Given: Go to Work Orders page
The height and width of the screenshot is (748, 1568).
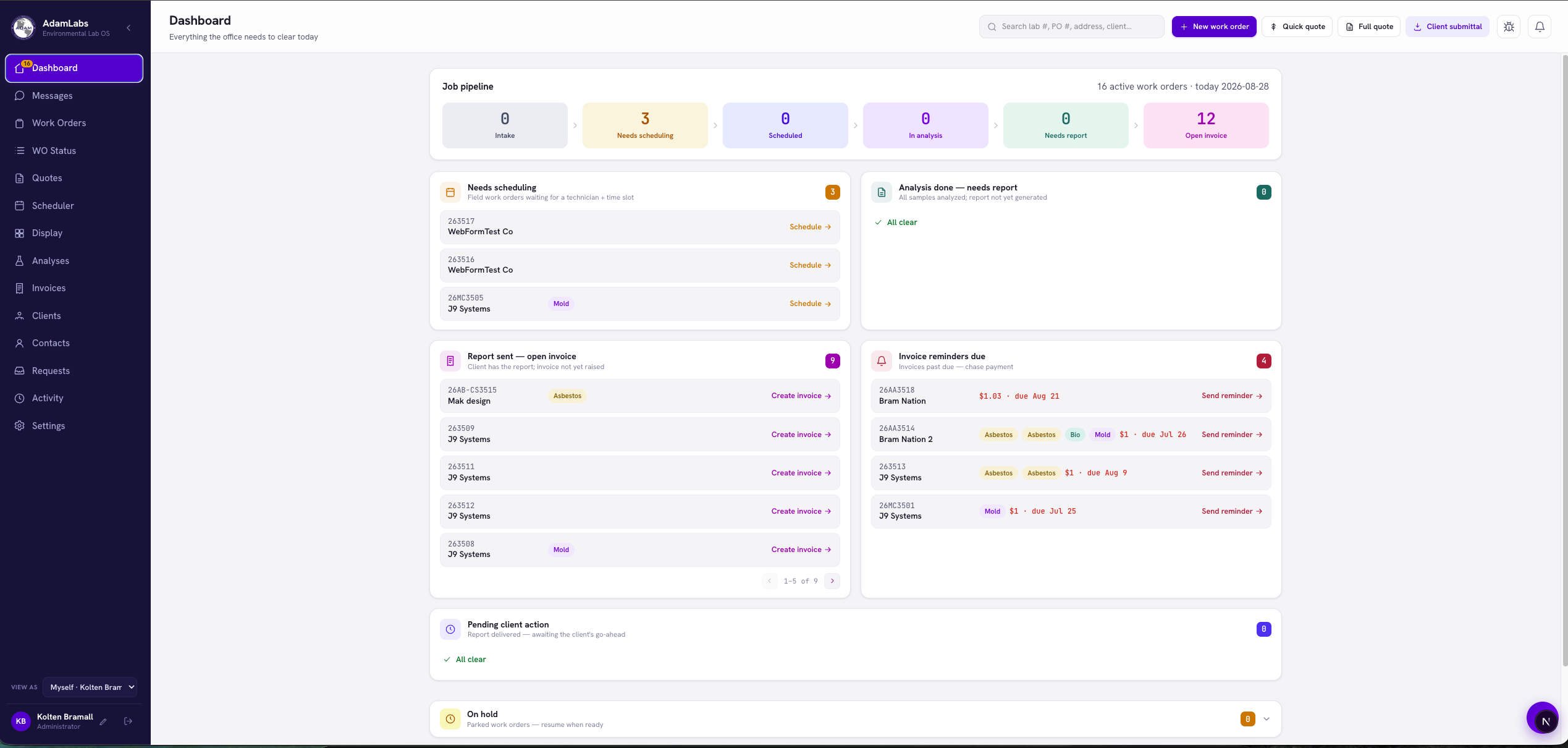Looking at the screenshot, I should pyautogui.click(x=74, y=123).
